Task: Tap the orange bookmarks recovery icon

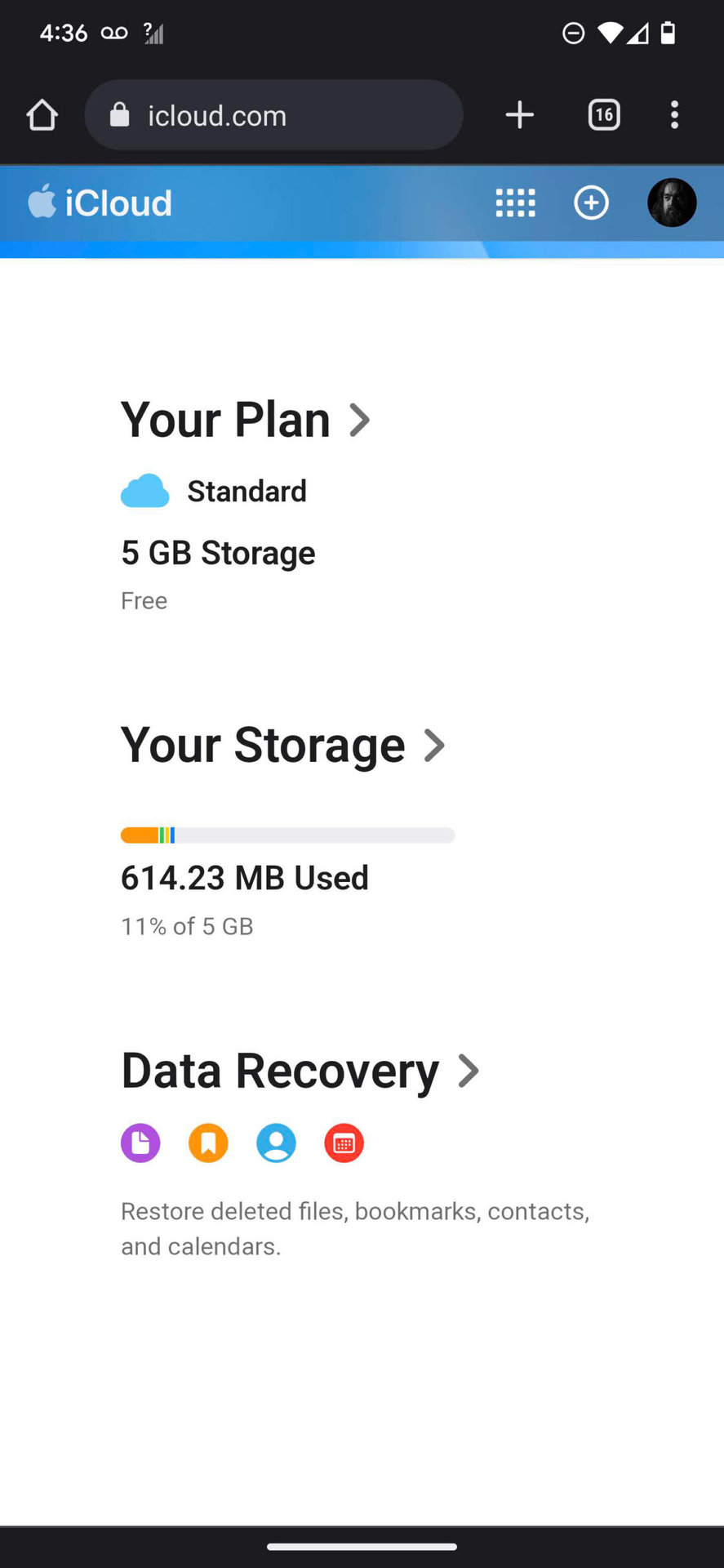Action: 208,1143
